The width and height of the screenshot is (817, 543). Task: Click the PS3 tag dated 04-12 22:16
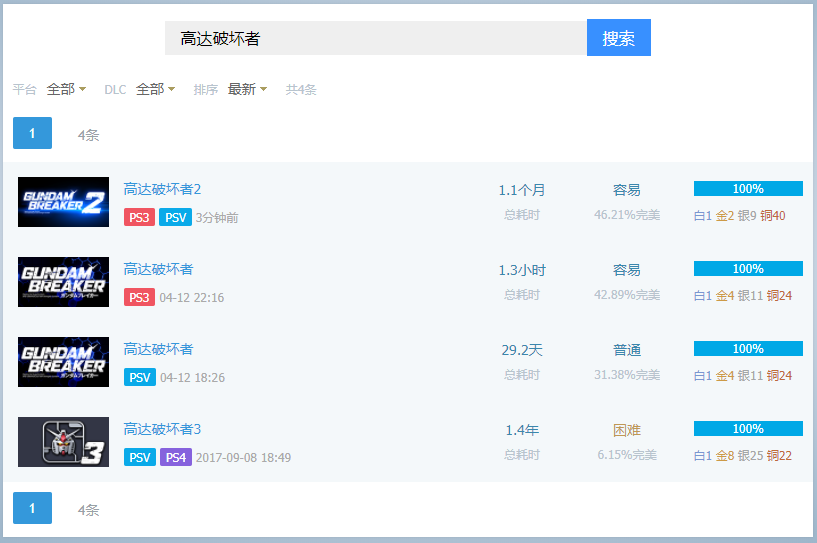(x=139, y=297)
